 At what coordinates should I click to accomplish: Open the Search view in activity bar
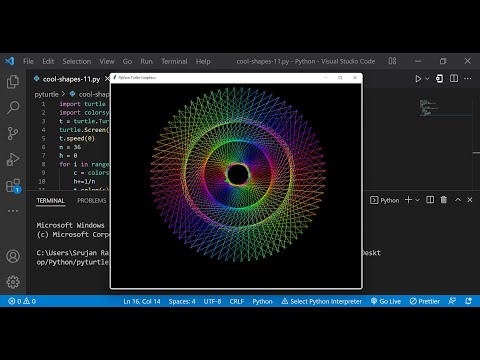click(x=13, y=107)
